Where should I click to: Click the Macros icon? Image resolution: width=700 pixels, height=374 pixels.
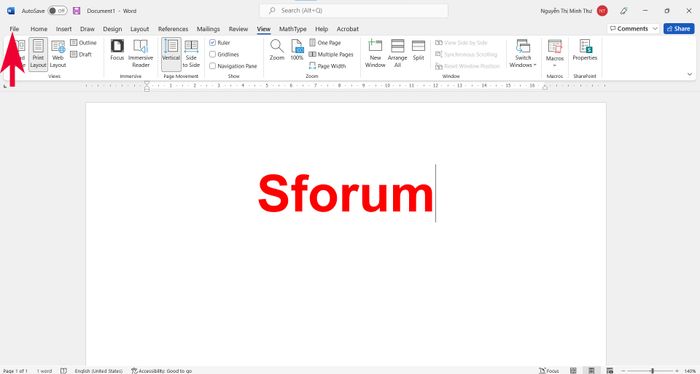point(554,47)
